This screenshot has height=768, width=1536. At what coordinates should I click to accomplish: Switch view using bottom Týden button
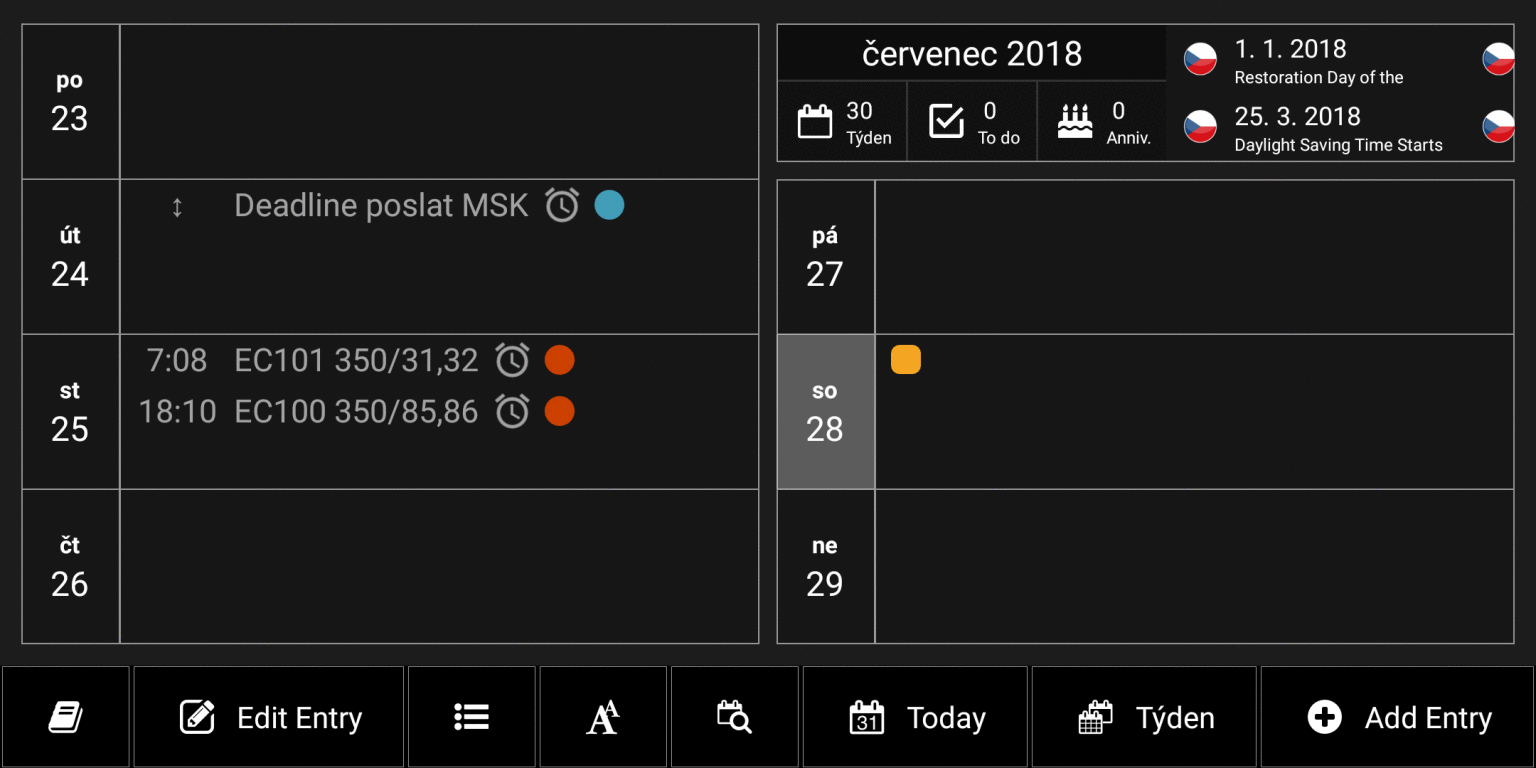(1144, 717)
